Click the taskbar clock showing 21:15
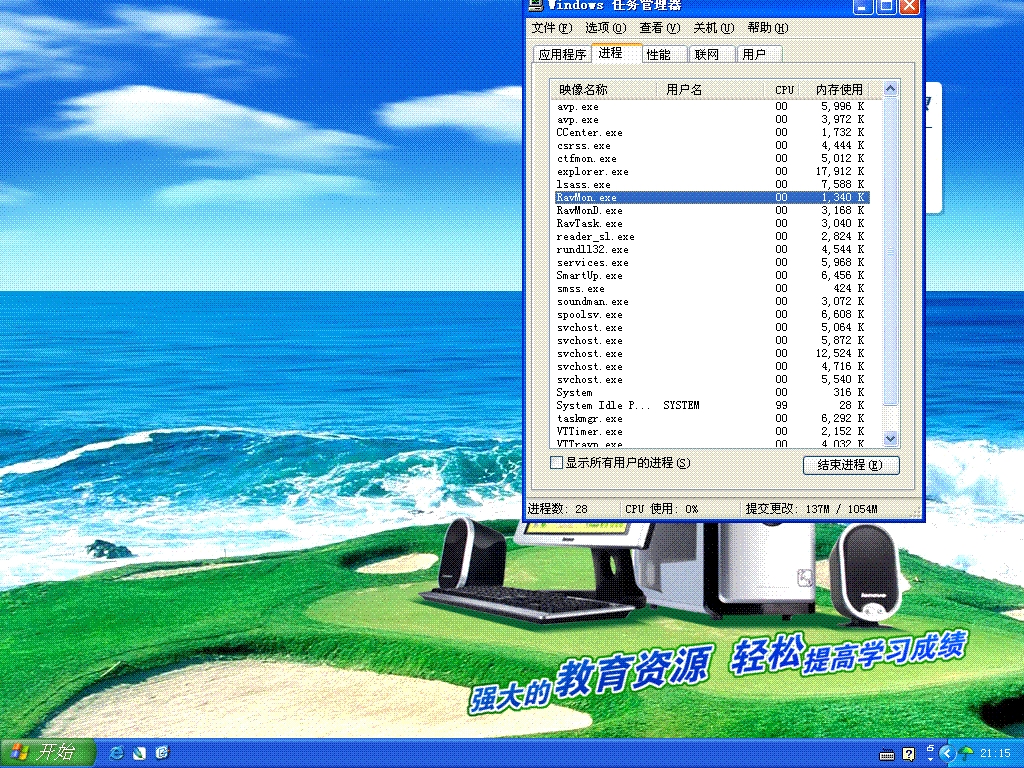Viewport: 1024px width, 768px height. (x=995, y=754)
